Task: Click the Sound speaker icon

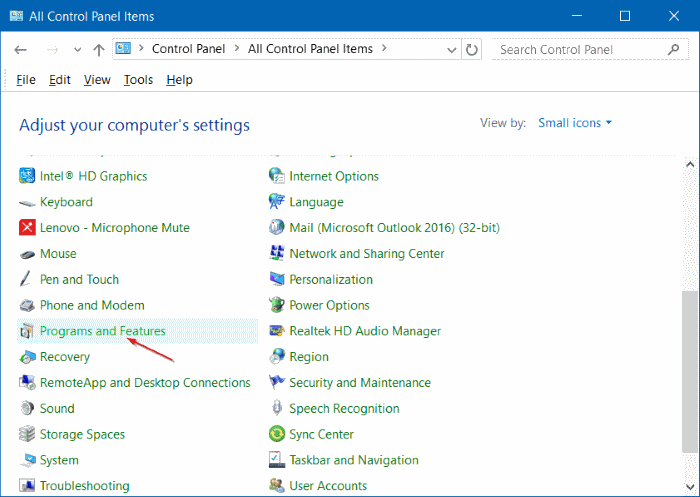Action: point(27,408)
